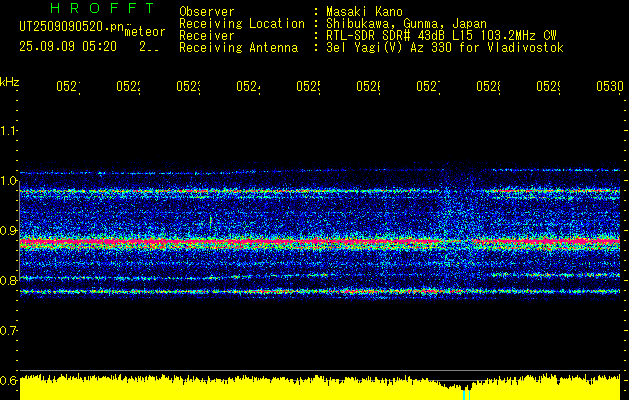Click the 0.9 kHz axis label

9,231
